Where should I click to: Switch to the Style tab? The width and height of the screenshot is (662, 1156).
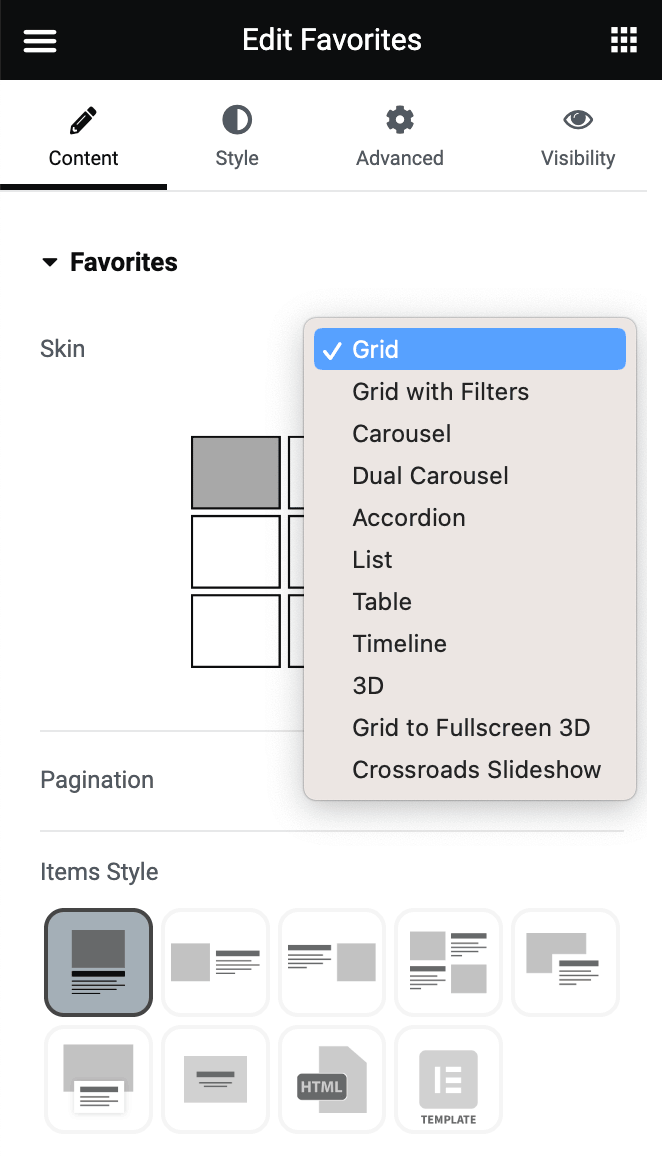[x=237, y=138]
